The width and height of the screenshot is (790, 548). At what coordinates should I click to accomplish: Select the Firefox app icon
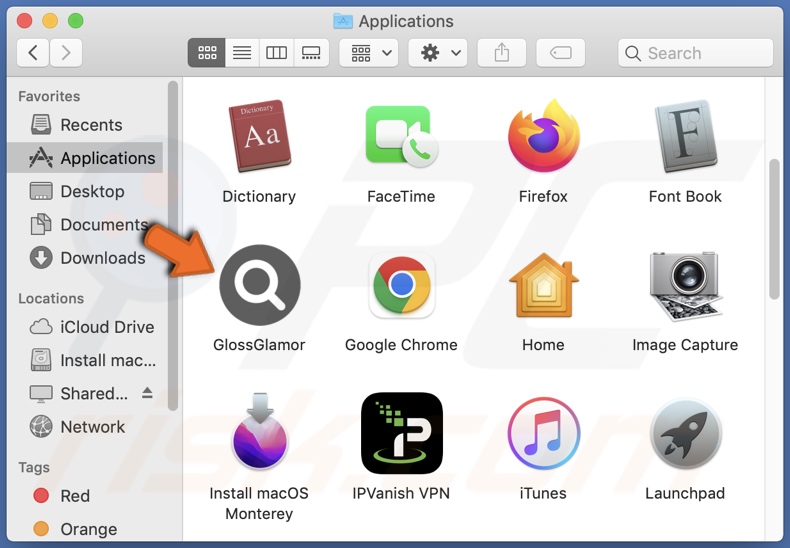544,135
